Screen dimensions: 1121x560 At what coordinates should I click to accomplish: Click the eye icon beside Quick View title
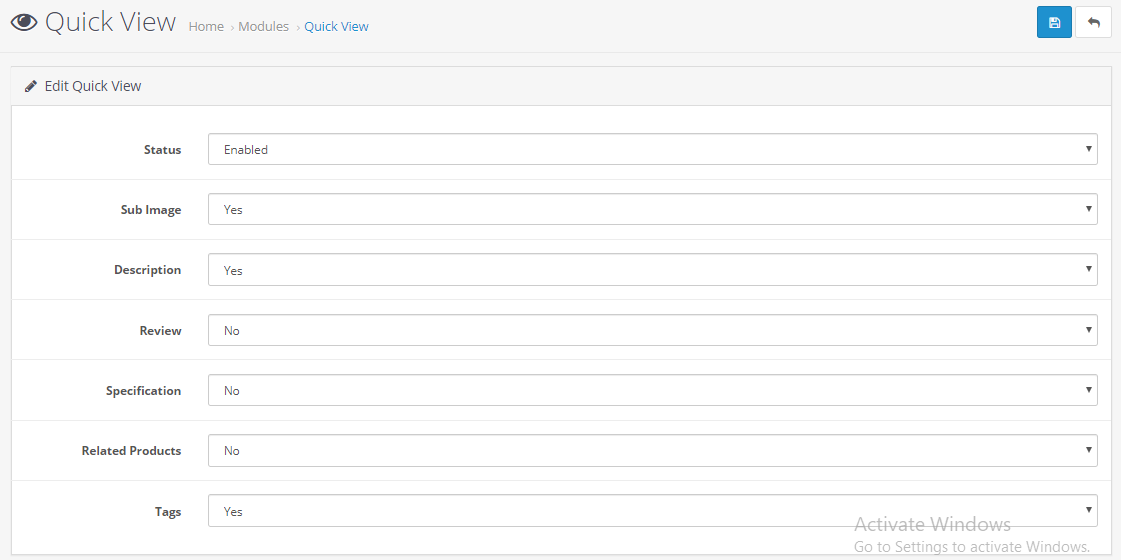point(24,22)
